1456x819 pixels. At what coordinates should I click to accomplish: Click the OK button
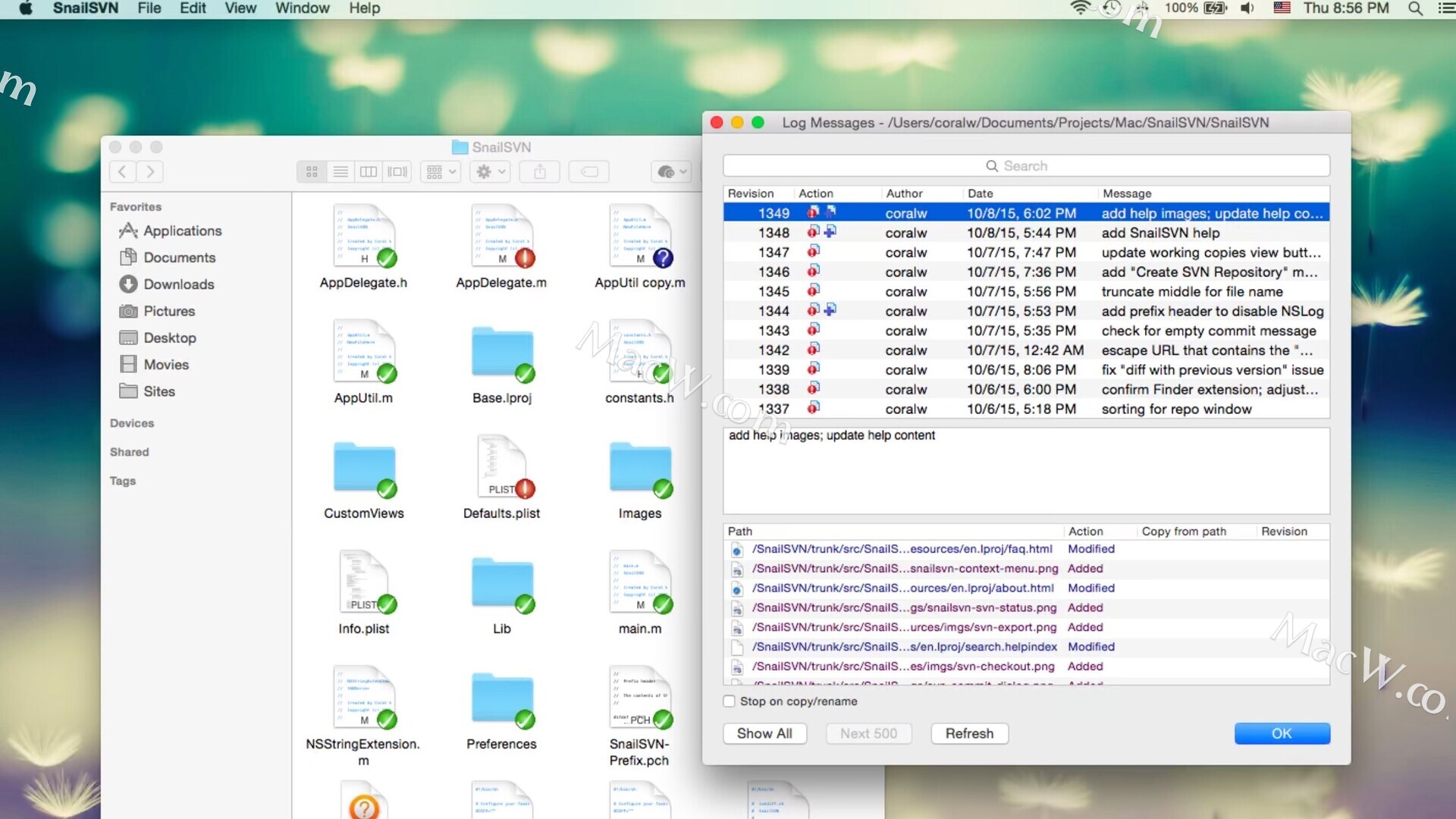1282,733
